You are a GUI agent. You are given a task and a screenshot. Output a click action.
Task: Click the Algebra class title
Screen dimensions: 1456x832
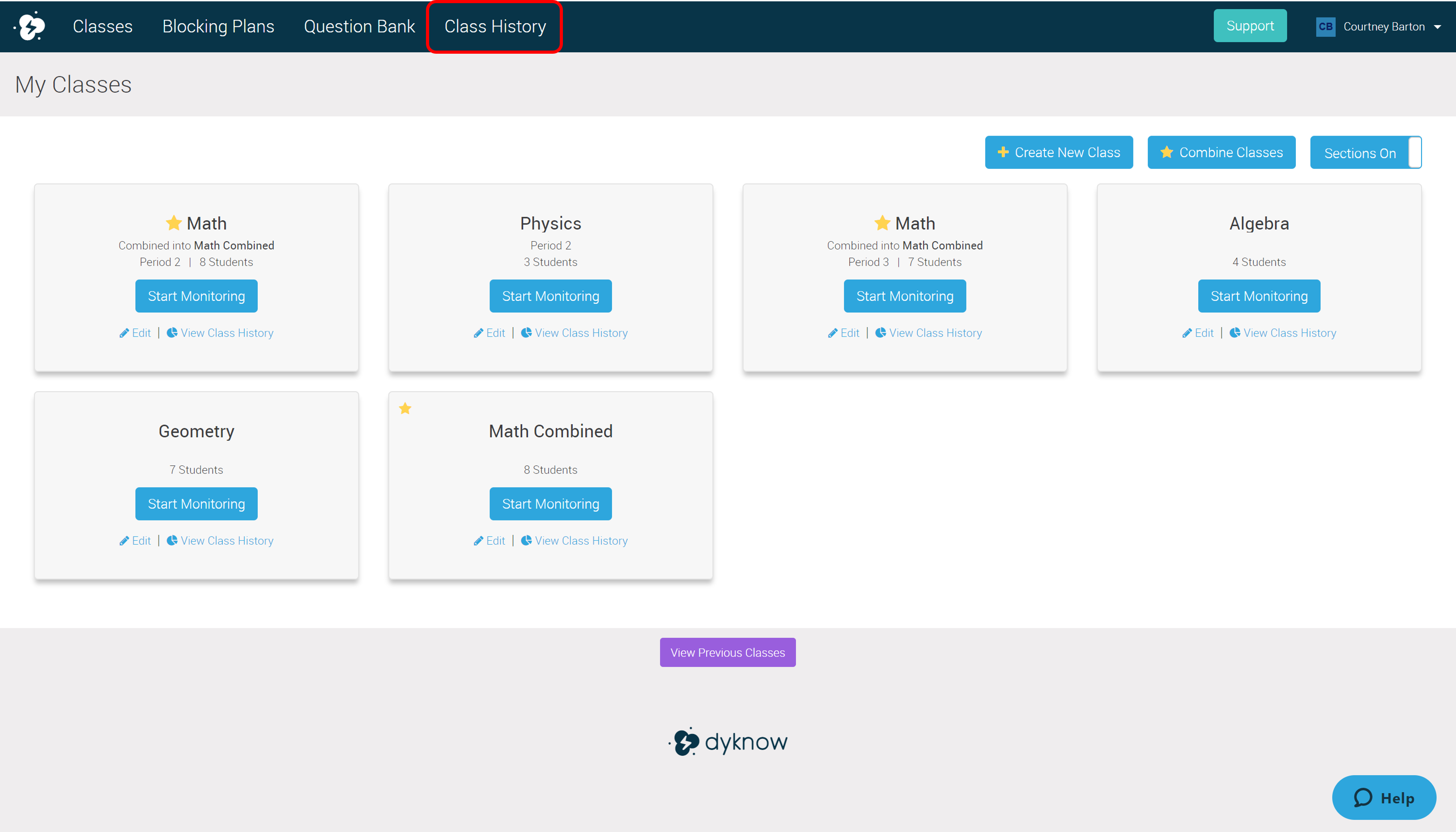[x=1260, y=223]
